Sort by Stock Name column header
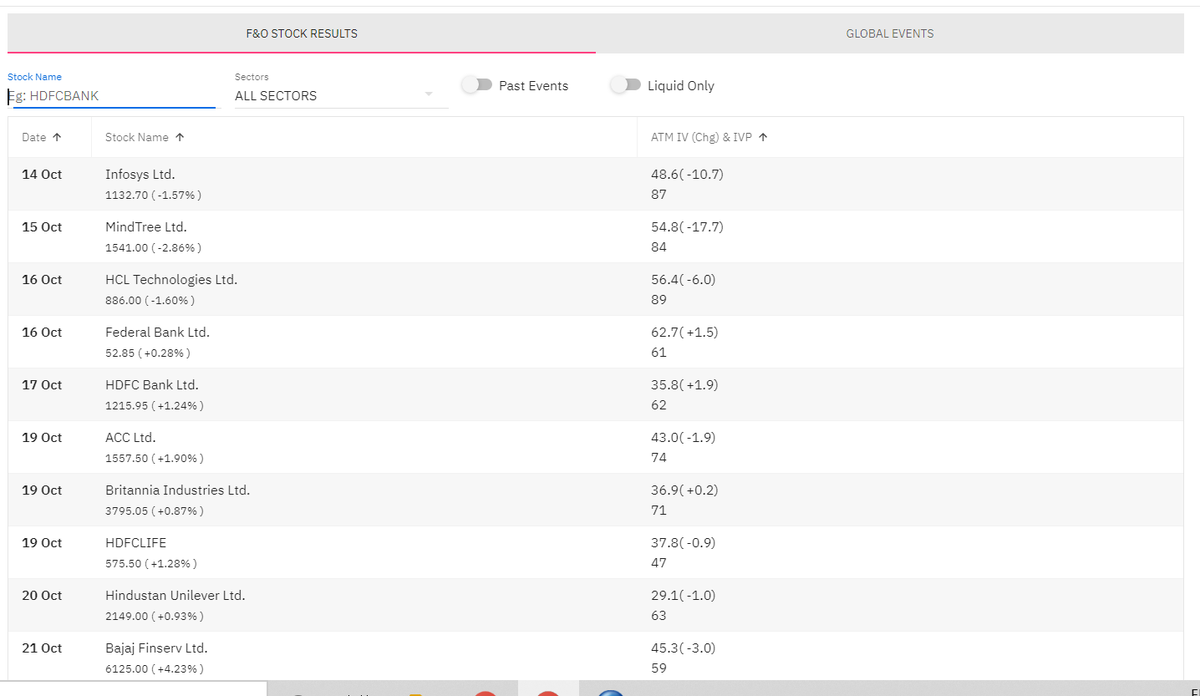 (x=144, y=137)
